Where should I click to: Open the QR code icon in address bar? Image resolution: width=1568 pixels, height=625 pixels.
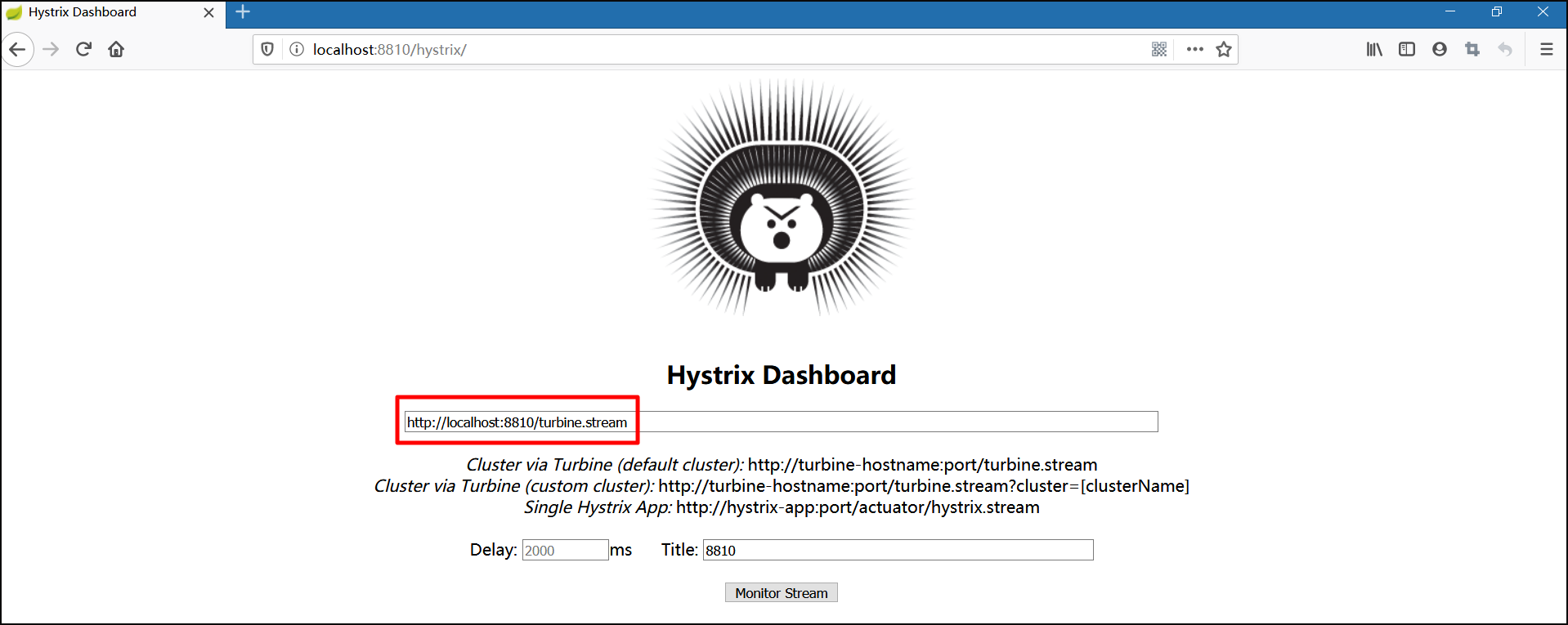(x=1159, y=50)
